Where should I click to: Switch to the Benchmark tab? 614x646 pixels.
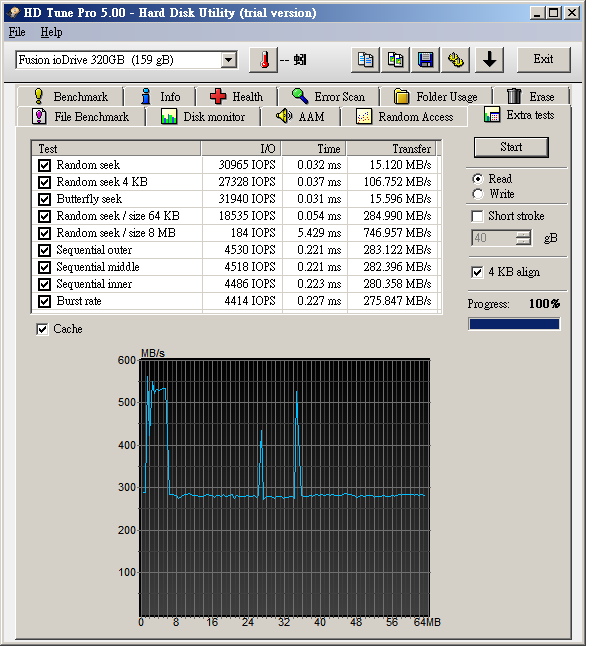tap(70, 96)
